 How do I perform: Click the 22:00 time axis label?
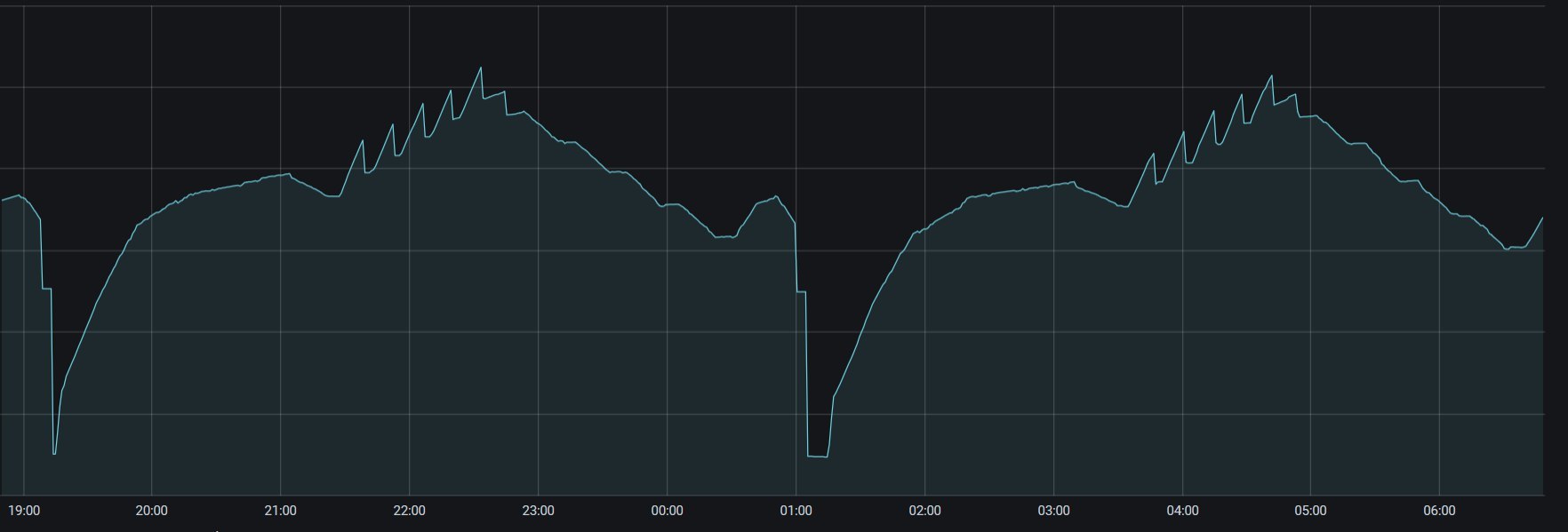tap(409, 511)
